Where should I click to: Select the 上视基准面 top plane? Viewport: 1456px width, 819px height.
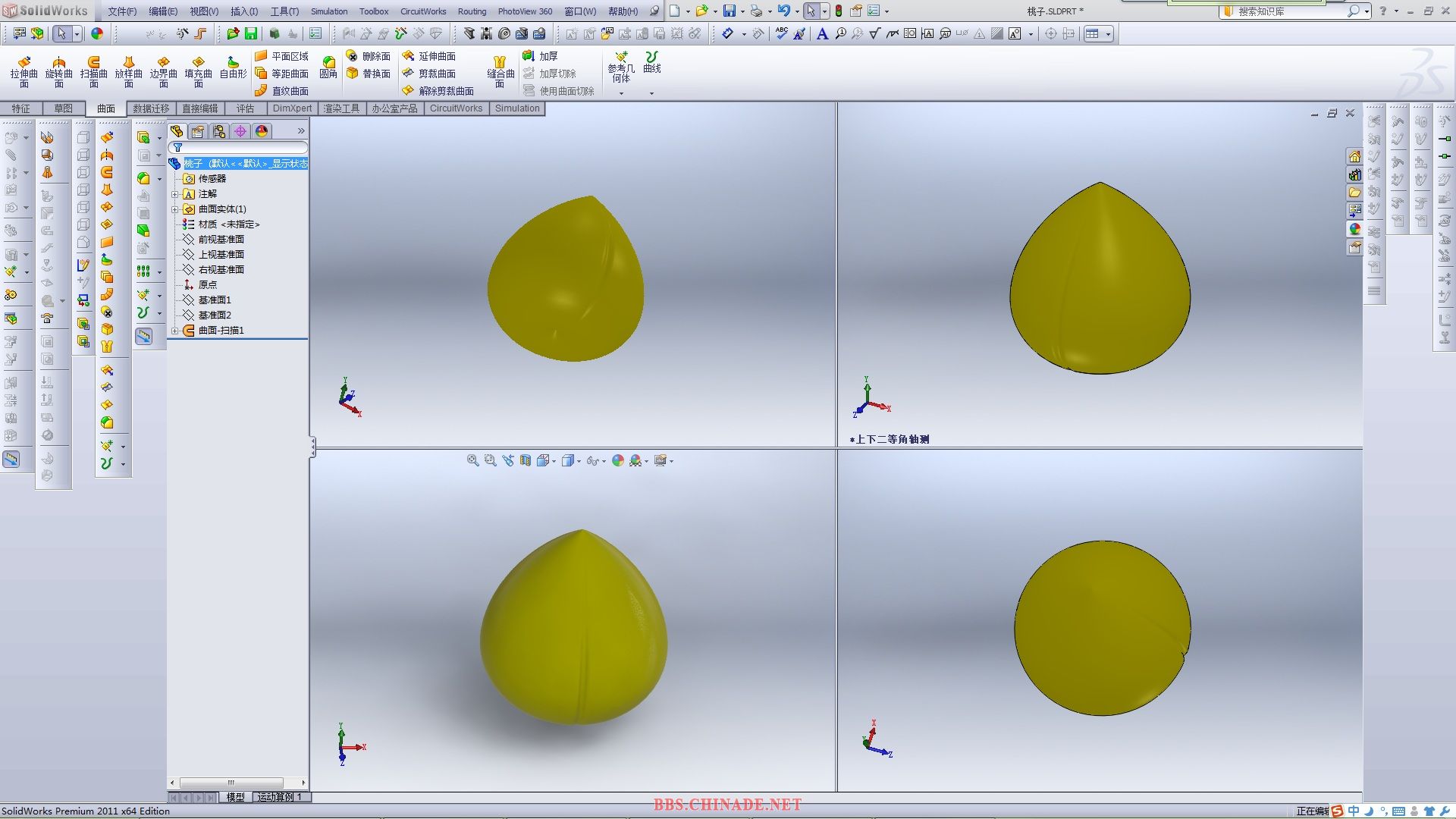click(214, 255)
